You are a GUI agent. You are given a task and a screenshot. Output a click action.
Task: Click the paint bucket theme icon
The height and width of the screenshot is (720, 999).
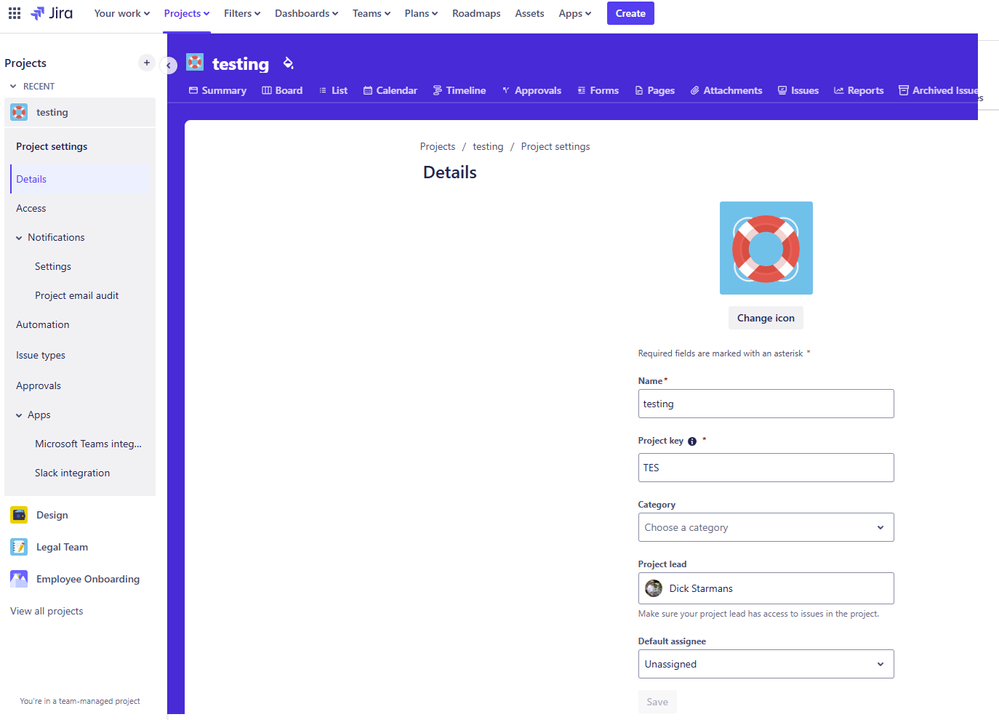tap(288, 62)
